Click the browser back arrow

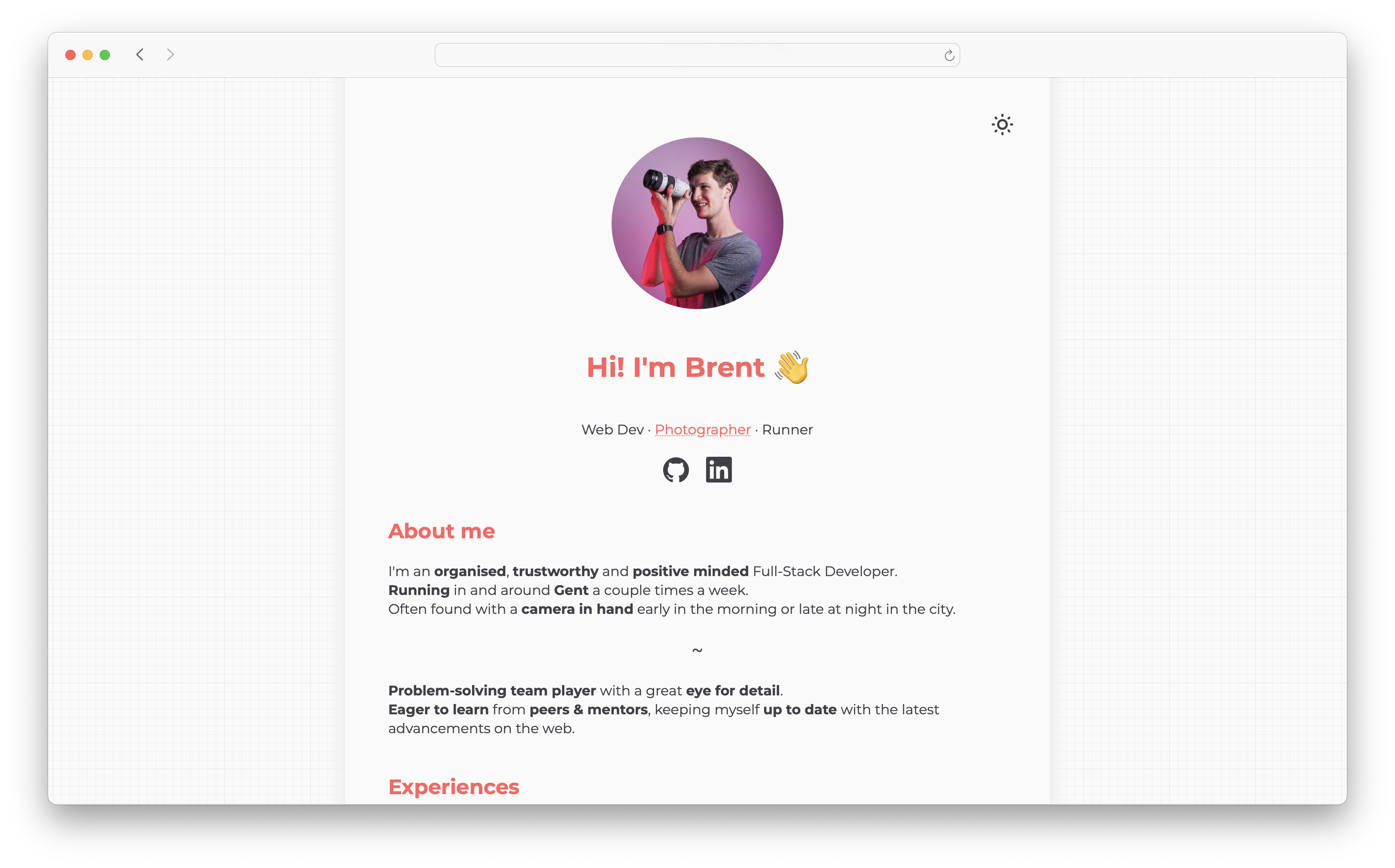click(140, 55)
